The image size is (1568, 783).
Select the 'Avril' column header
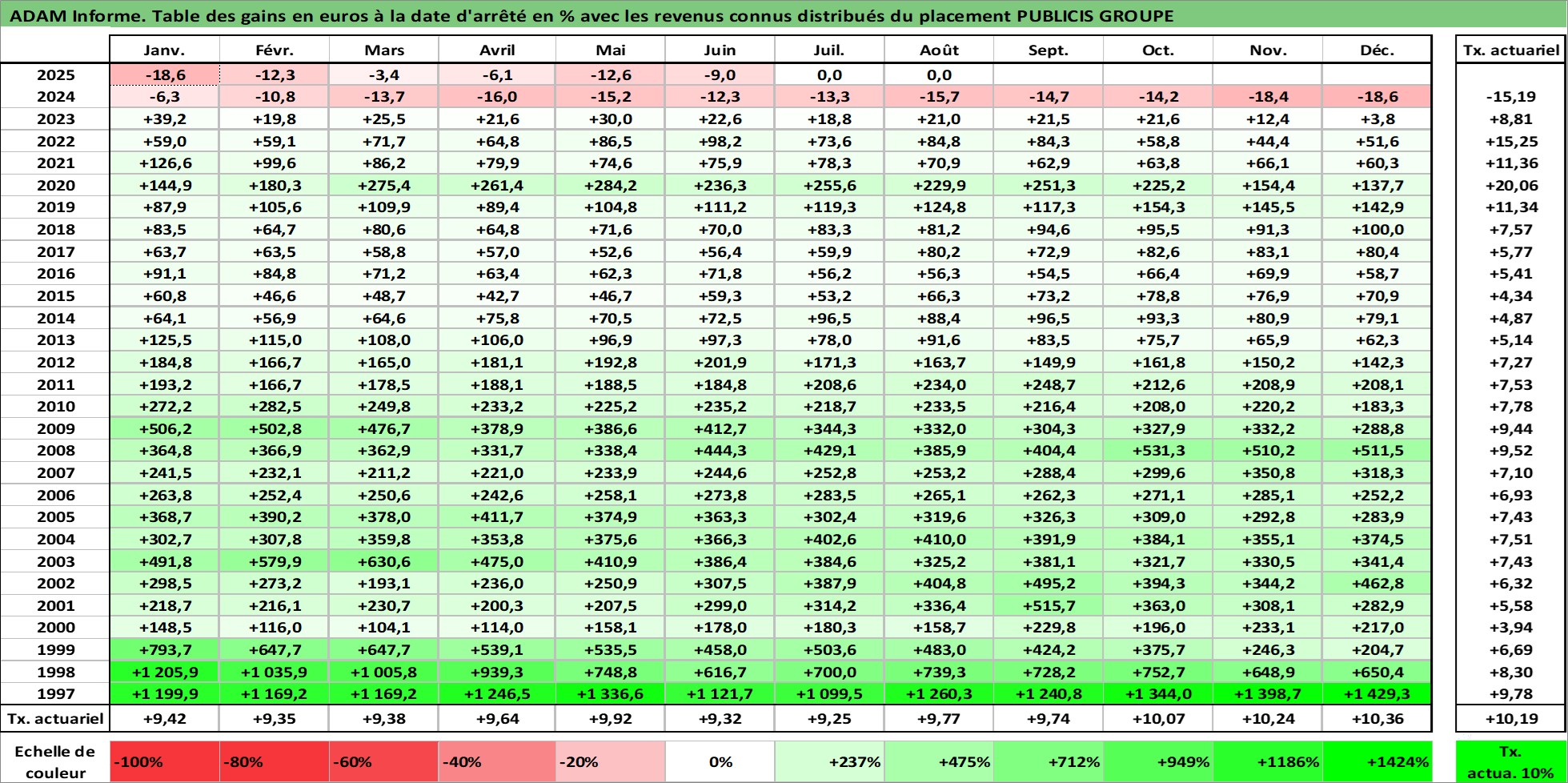click(x=497, y=50)
